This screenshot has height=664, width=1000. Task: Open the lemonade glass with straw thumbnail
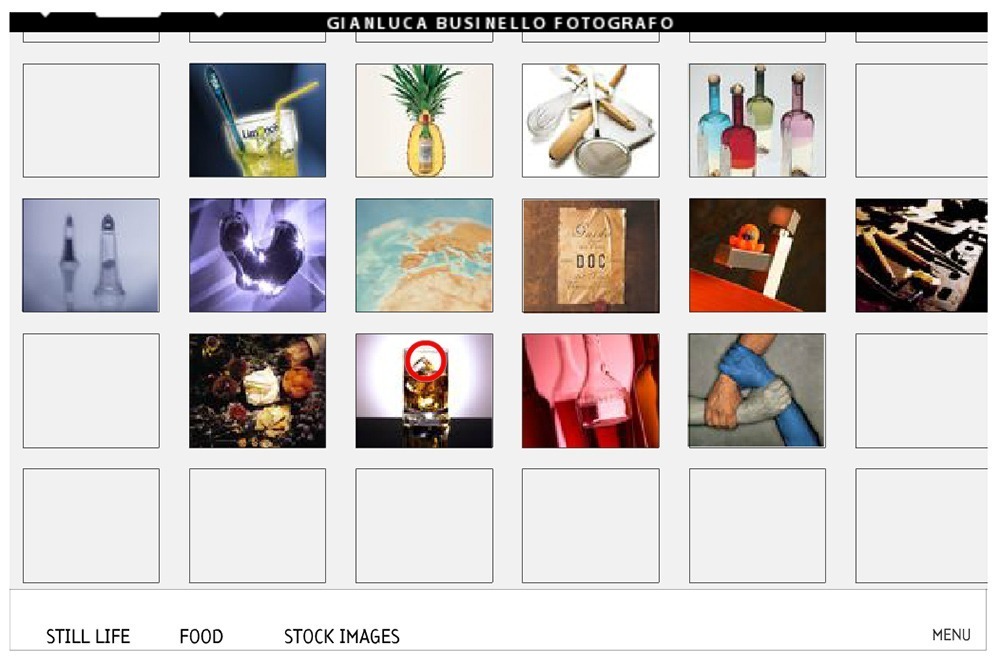coord(257,120)
